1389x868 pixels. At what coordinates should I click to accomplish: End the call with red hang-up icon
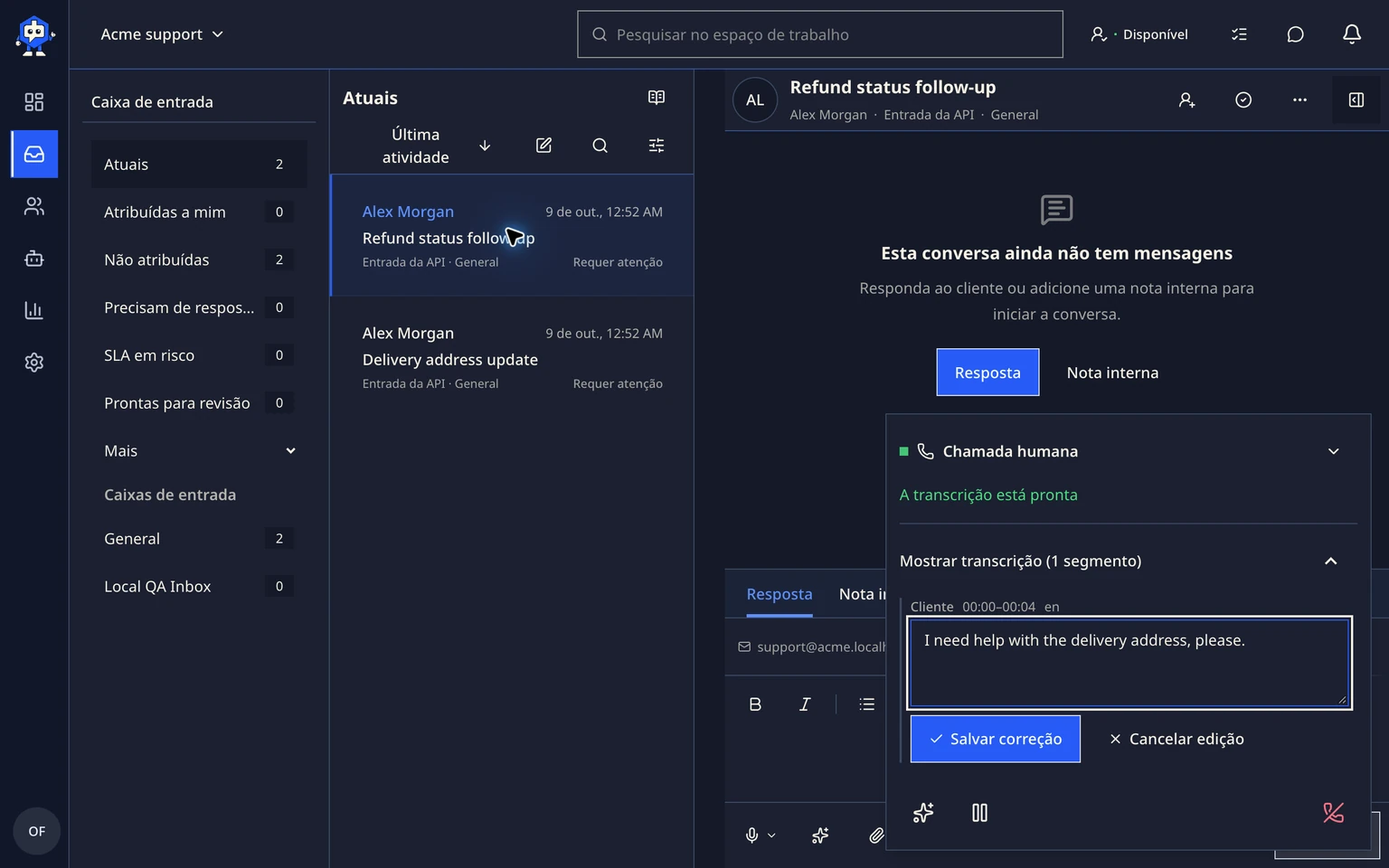coord(1333,813)
